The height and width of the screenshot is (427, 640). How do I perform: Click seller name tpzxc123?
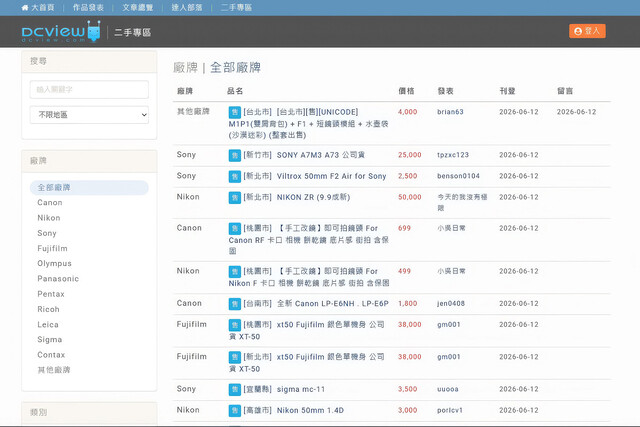click(x=453, y=155)
